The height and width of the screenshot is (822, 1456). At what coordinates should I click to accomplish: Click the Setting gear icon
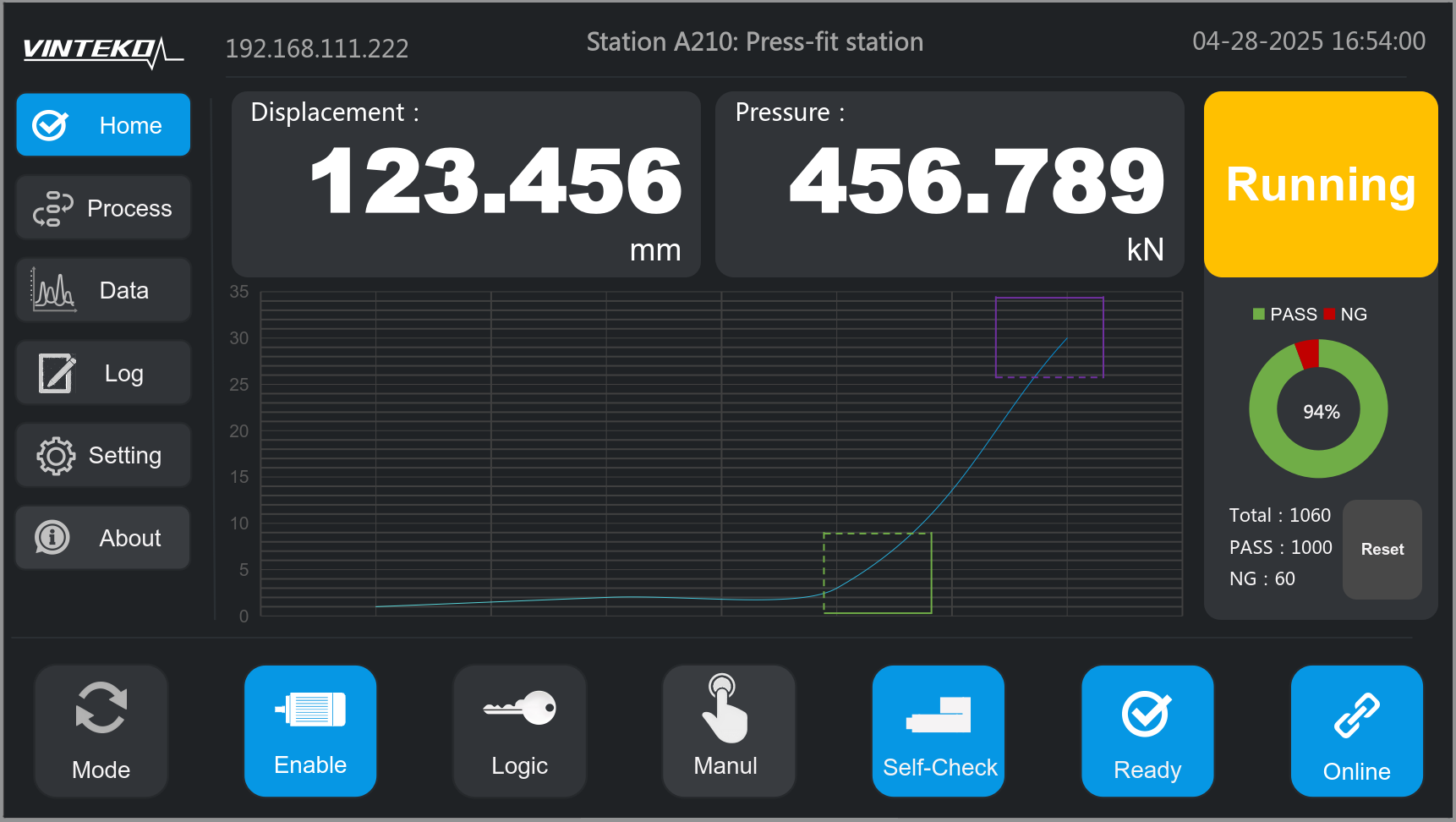pos(56,456)
